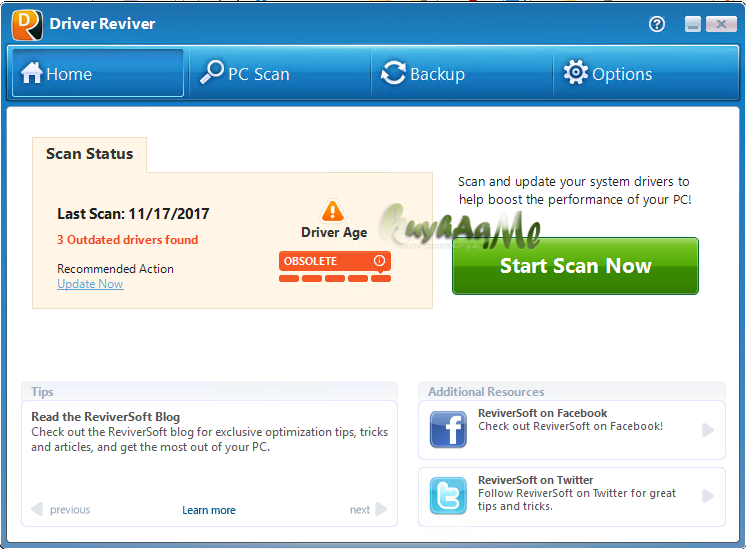Click the circular arrows Backup icon
Image resolution: width=746 pixels, height=549 pixels.
click(x=393, y=73)
